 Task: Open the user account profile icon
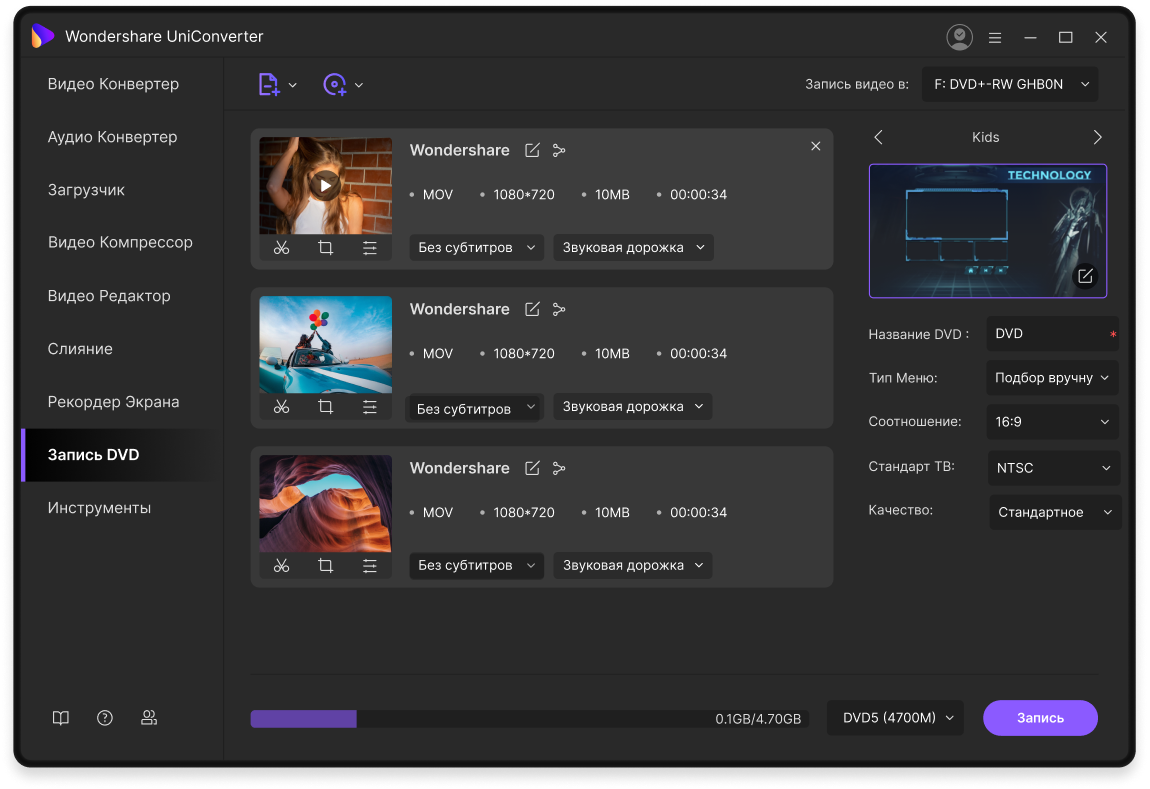959,37
